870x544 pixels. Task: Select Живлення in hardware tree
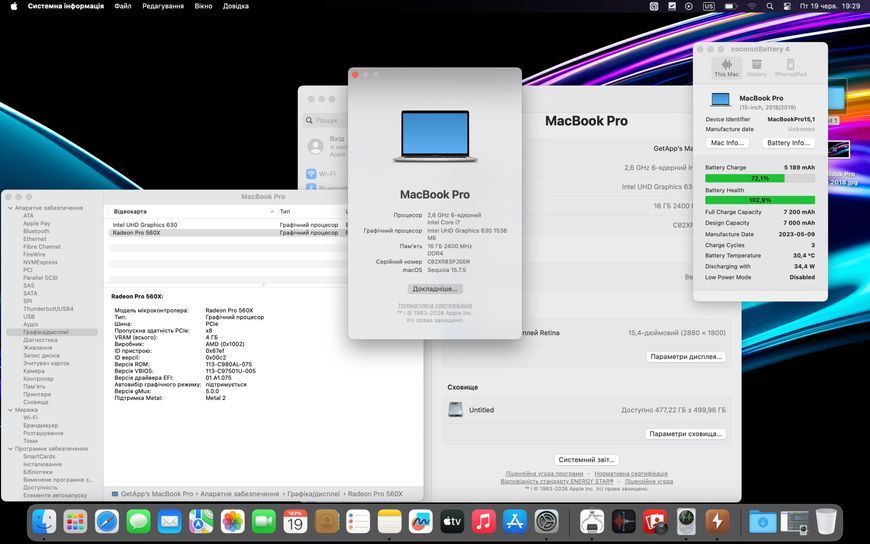pos(37,347)
